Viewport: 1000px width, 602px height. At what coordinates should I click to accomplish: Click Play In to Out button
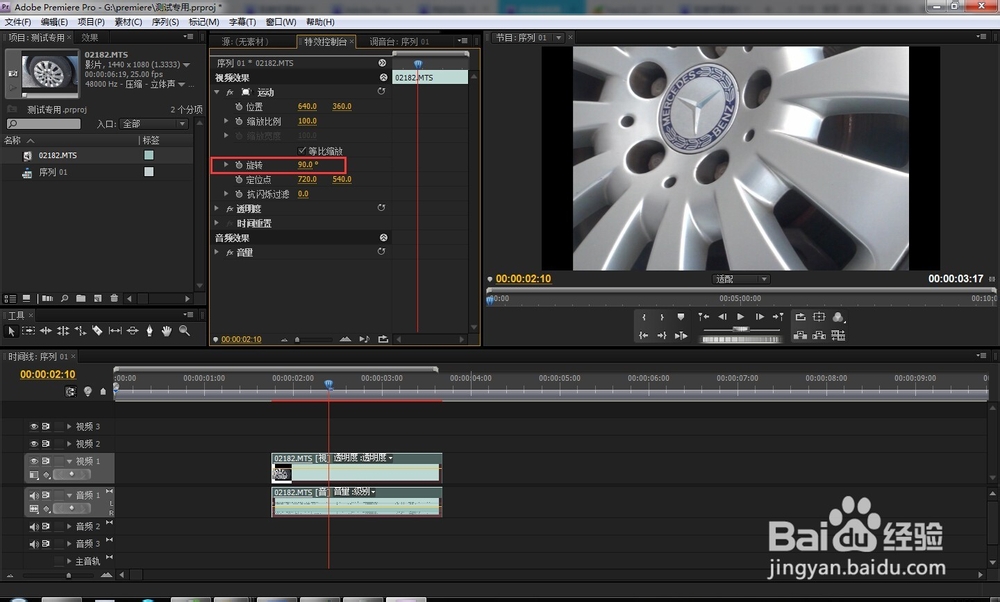(681, 335)
